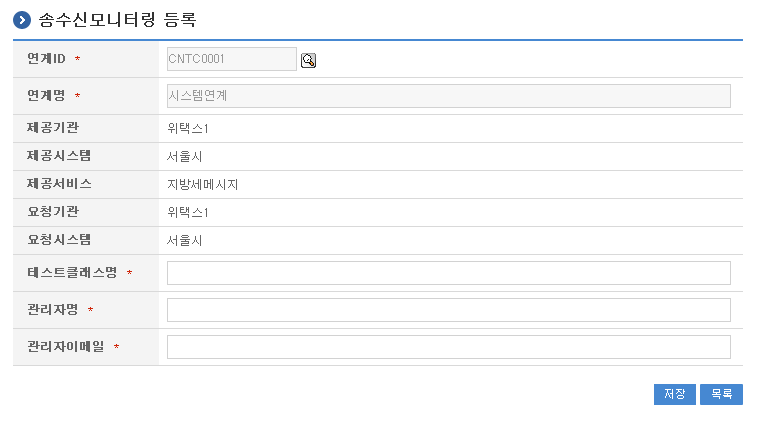Click the search icon beside 연계ID field
This screenshot has height=421, width=761.
[308, 60]
